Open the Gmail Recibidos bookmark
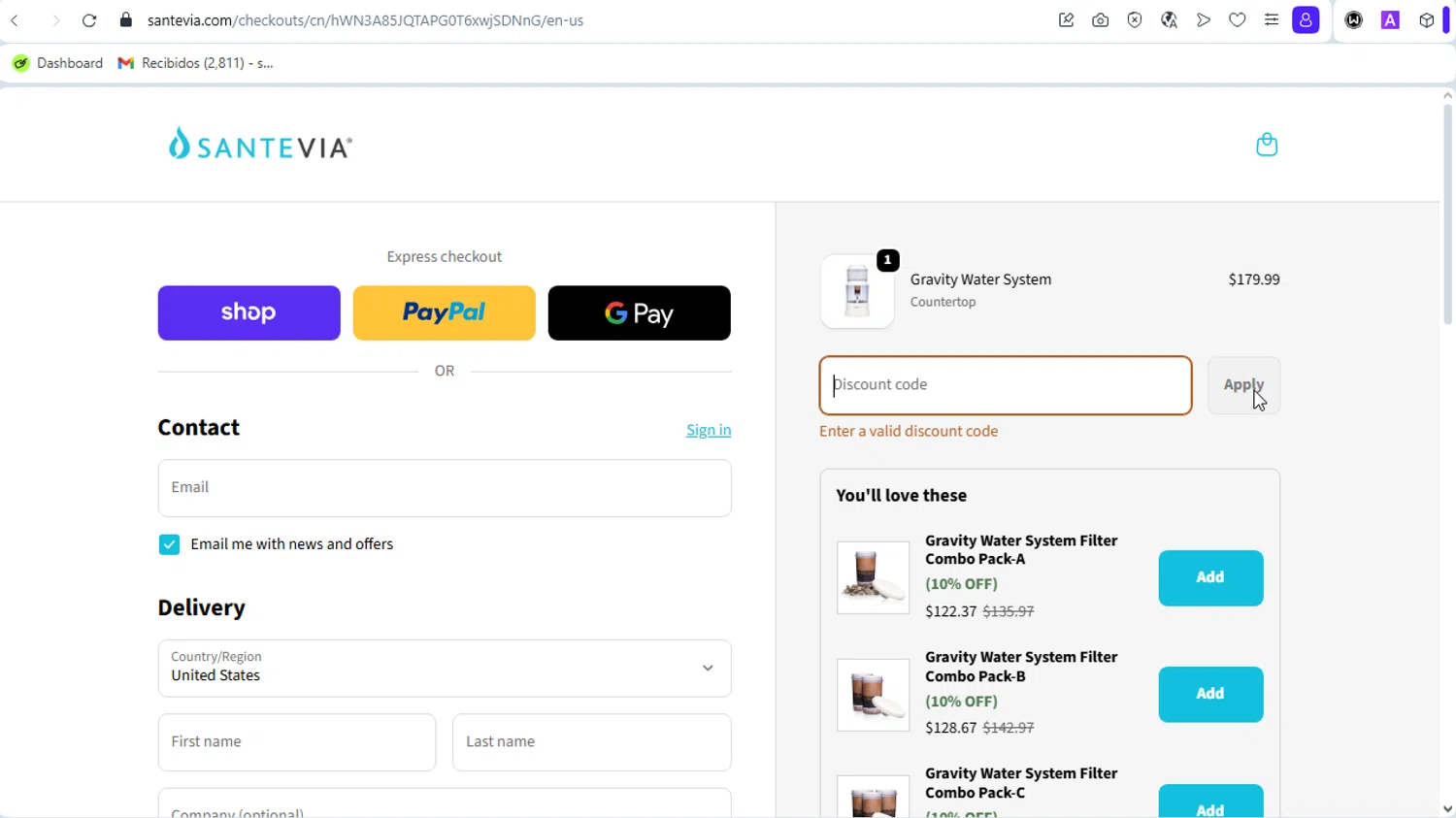The width and height of the screenshot is (1456, 818). pos(196,63)
